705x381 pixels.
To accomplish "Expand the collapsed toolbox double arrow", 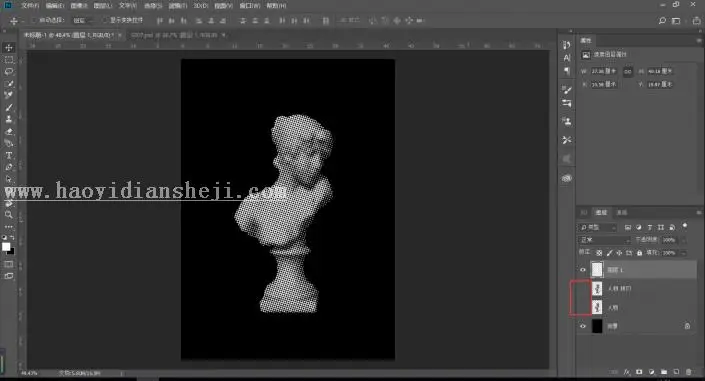I will click(x=4, y=31).
